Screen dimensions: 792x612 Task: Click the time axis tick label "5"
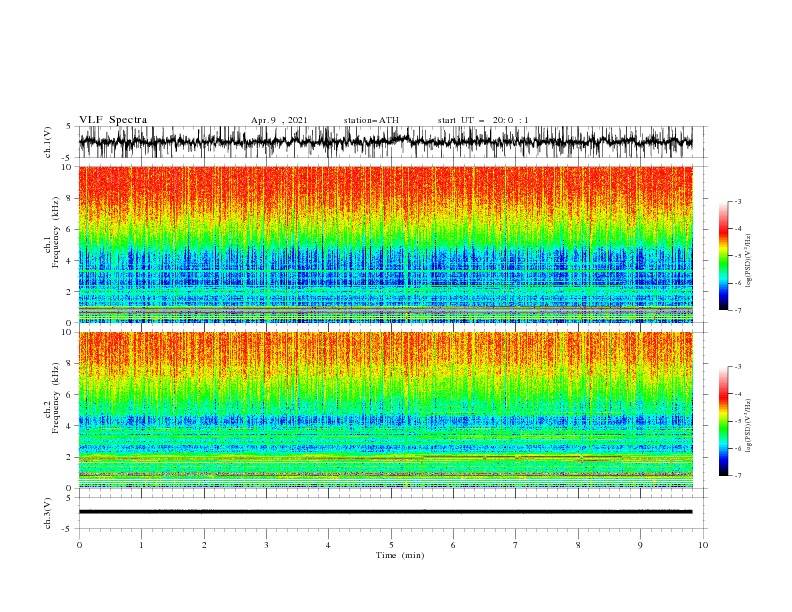[391, 545]
